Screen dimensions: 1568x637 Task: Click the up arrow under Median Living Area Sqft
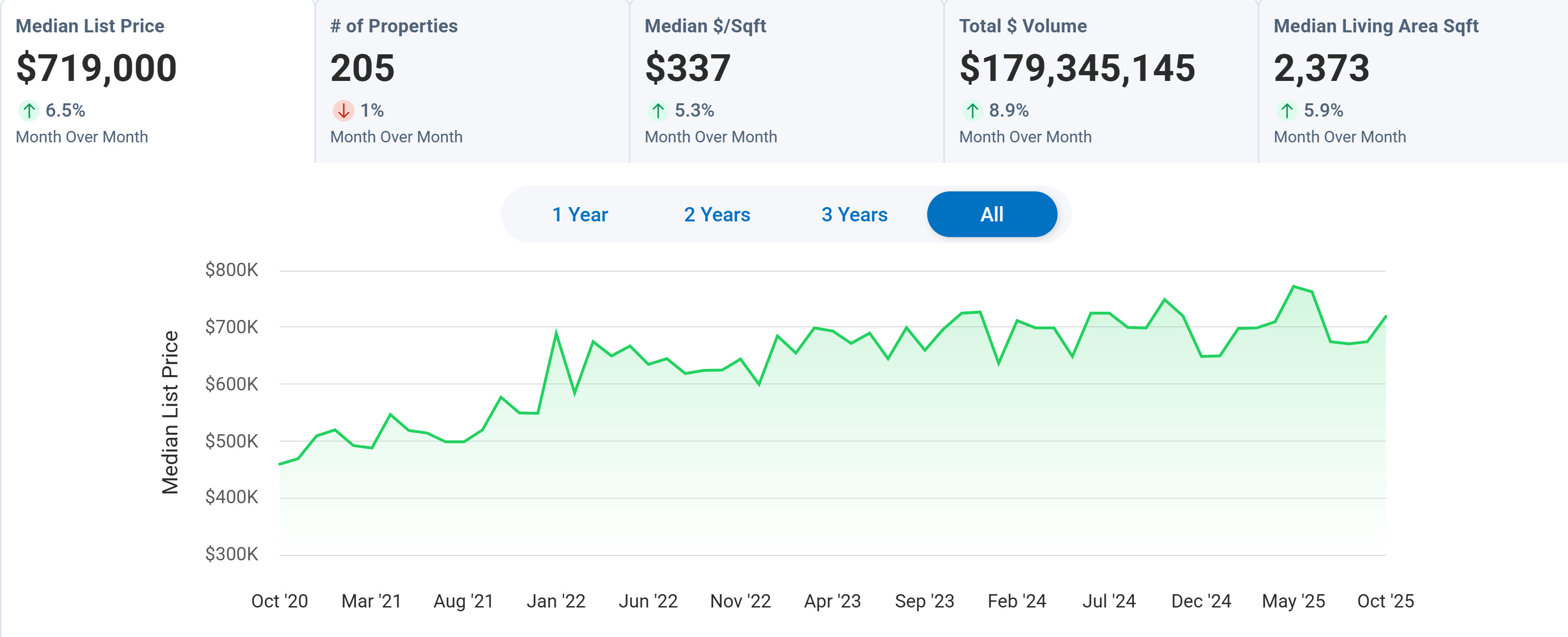[1286, 111]
